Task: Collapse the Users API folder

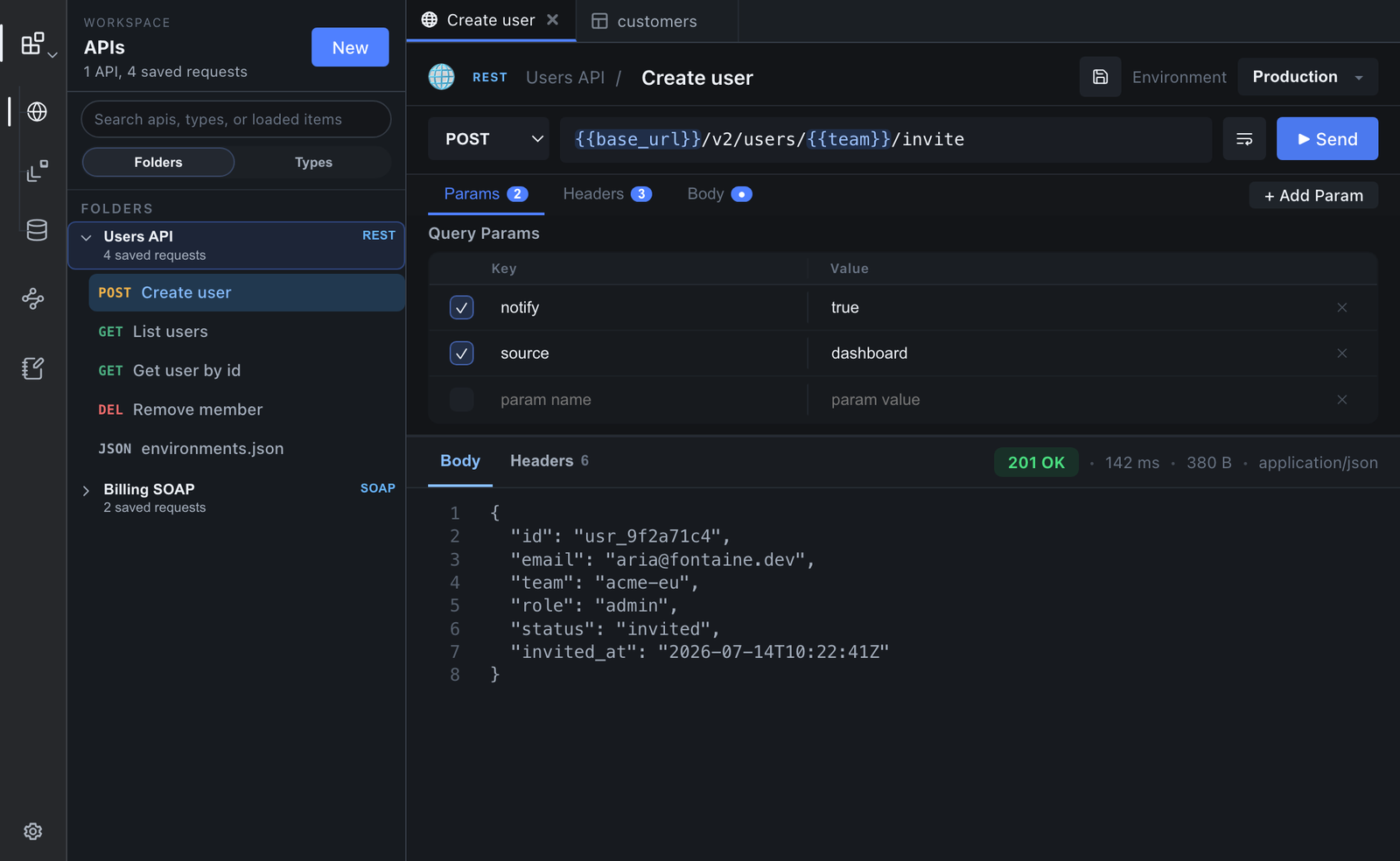Action: [x=87, y=237]
